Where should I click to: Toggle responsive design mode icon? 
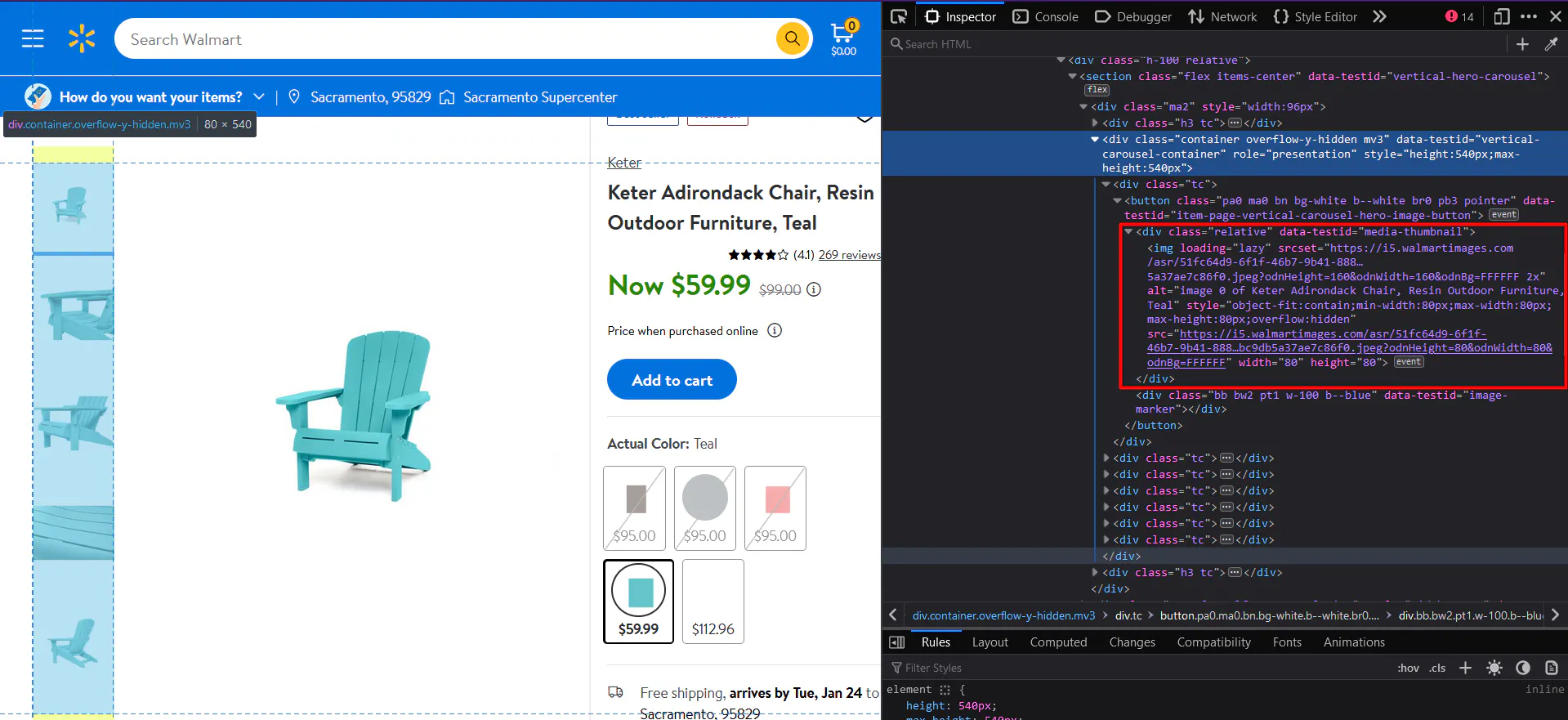tap(1502, 16)
